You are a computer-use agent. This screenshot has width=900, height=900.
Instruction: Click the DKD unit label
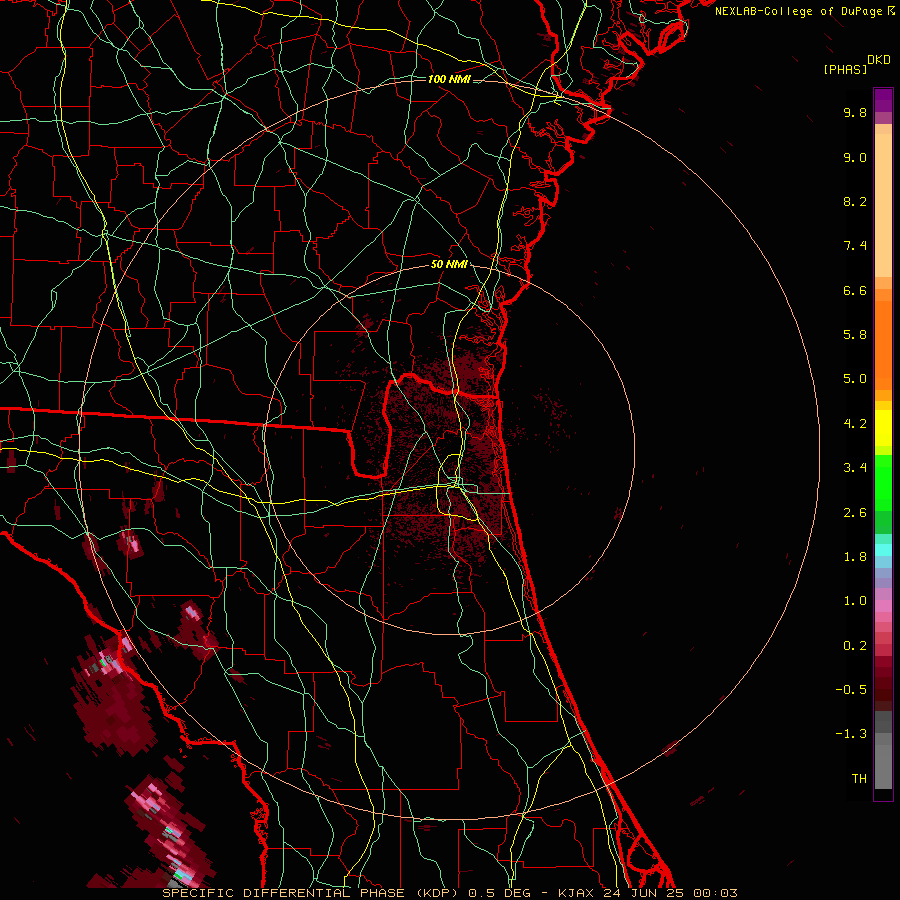coord(879,60)
